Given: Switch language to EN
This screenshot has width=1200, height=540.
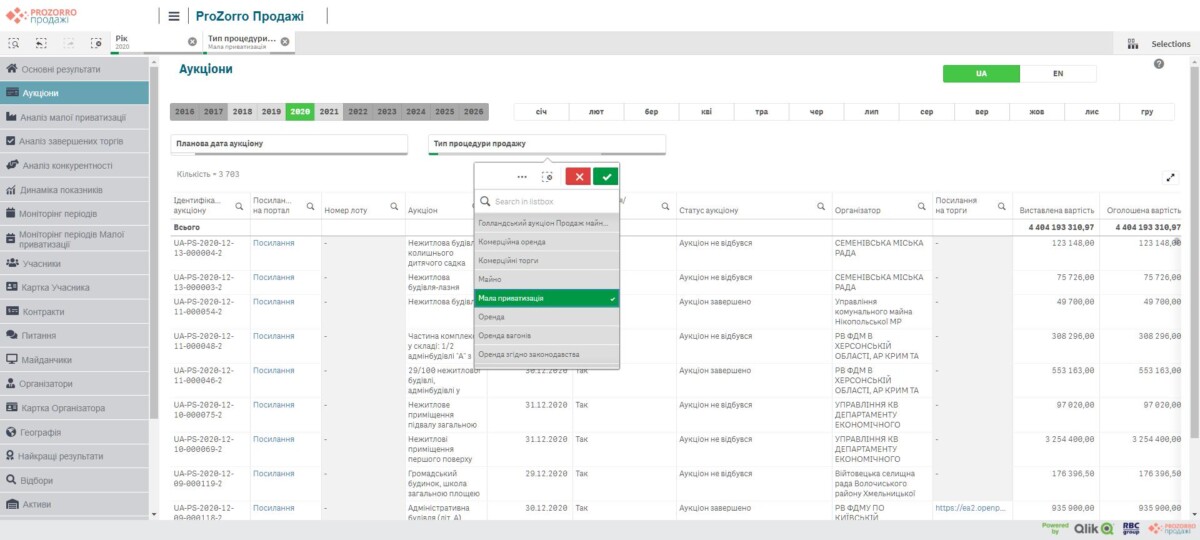Looking at the screenshot, I should point(1058,74).
